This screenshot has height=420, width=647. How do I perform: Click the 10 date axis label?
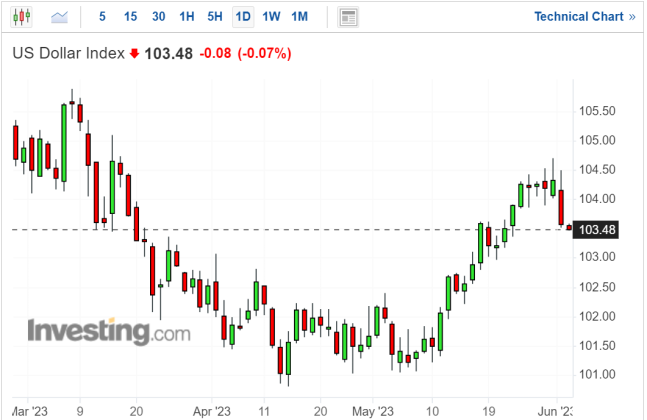(x=432, y=411)
